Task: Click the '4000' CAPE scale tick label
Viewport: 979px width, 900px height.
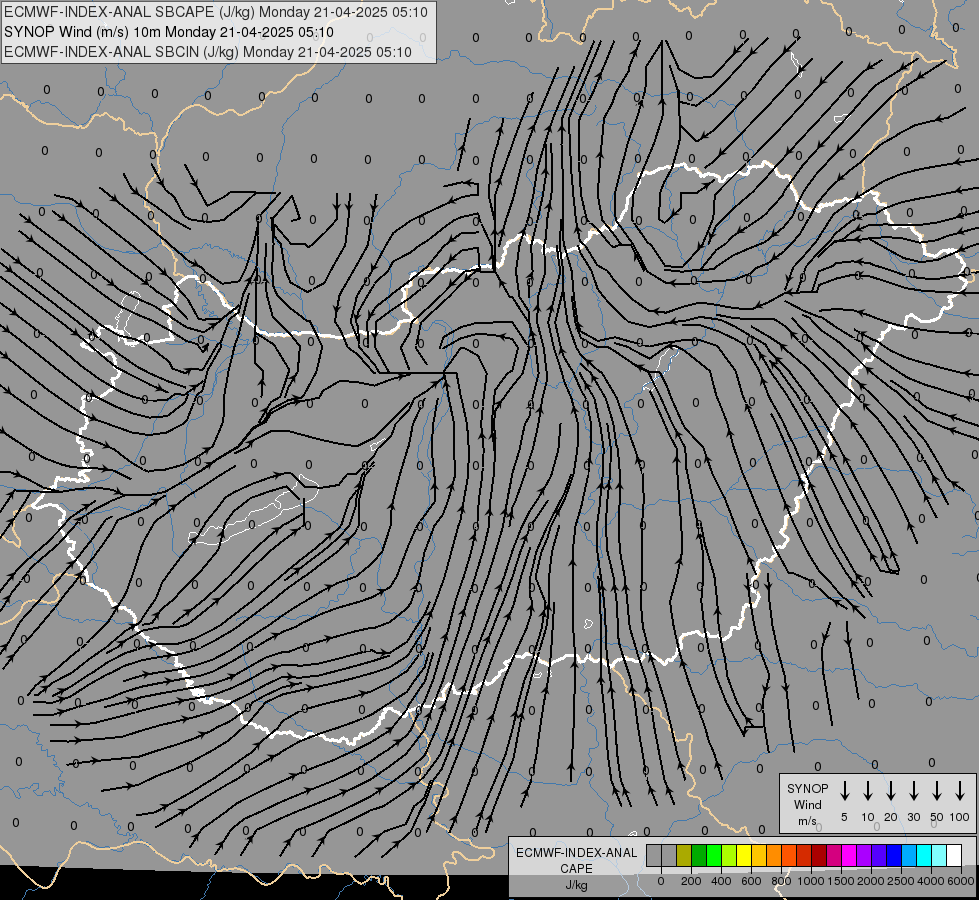Action: coord(931,881)
